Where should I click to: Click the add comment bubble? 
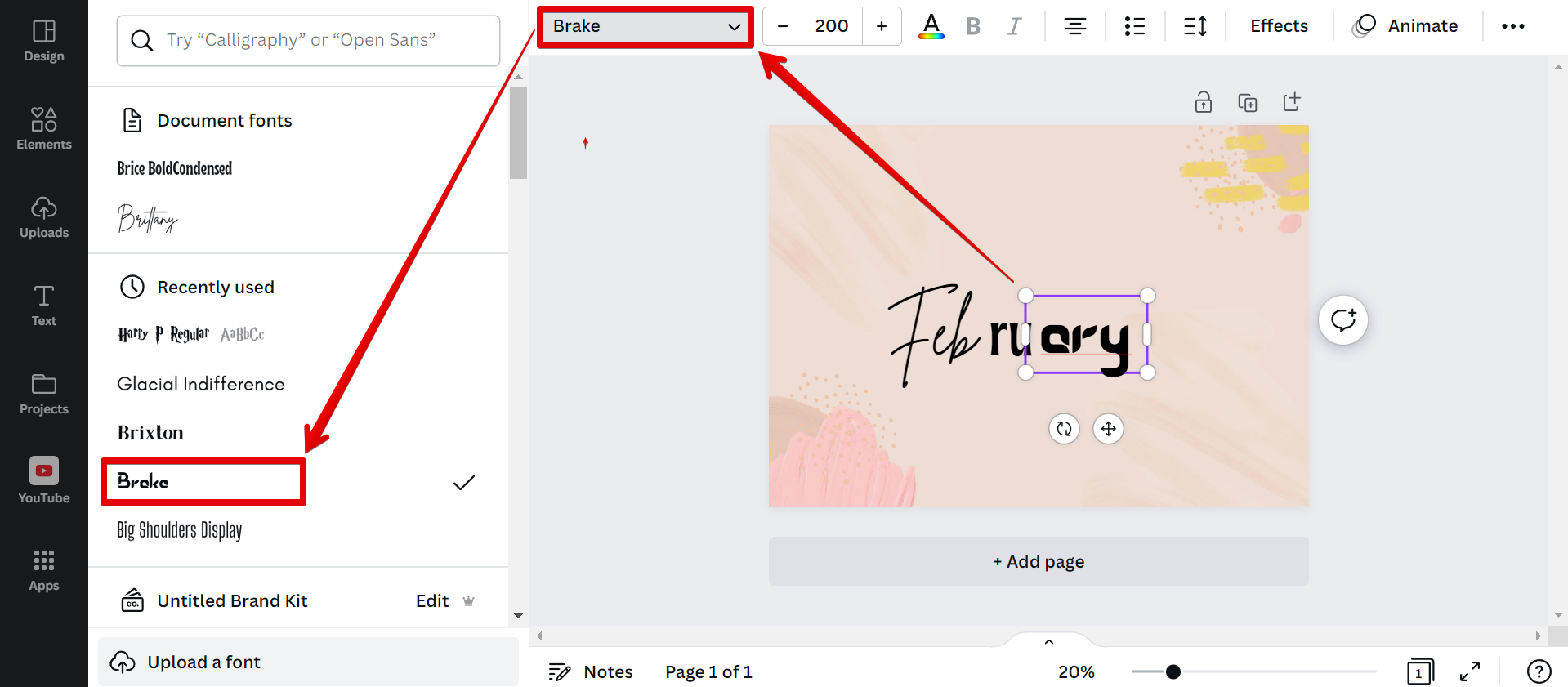tap(1343, 320)
